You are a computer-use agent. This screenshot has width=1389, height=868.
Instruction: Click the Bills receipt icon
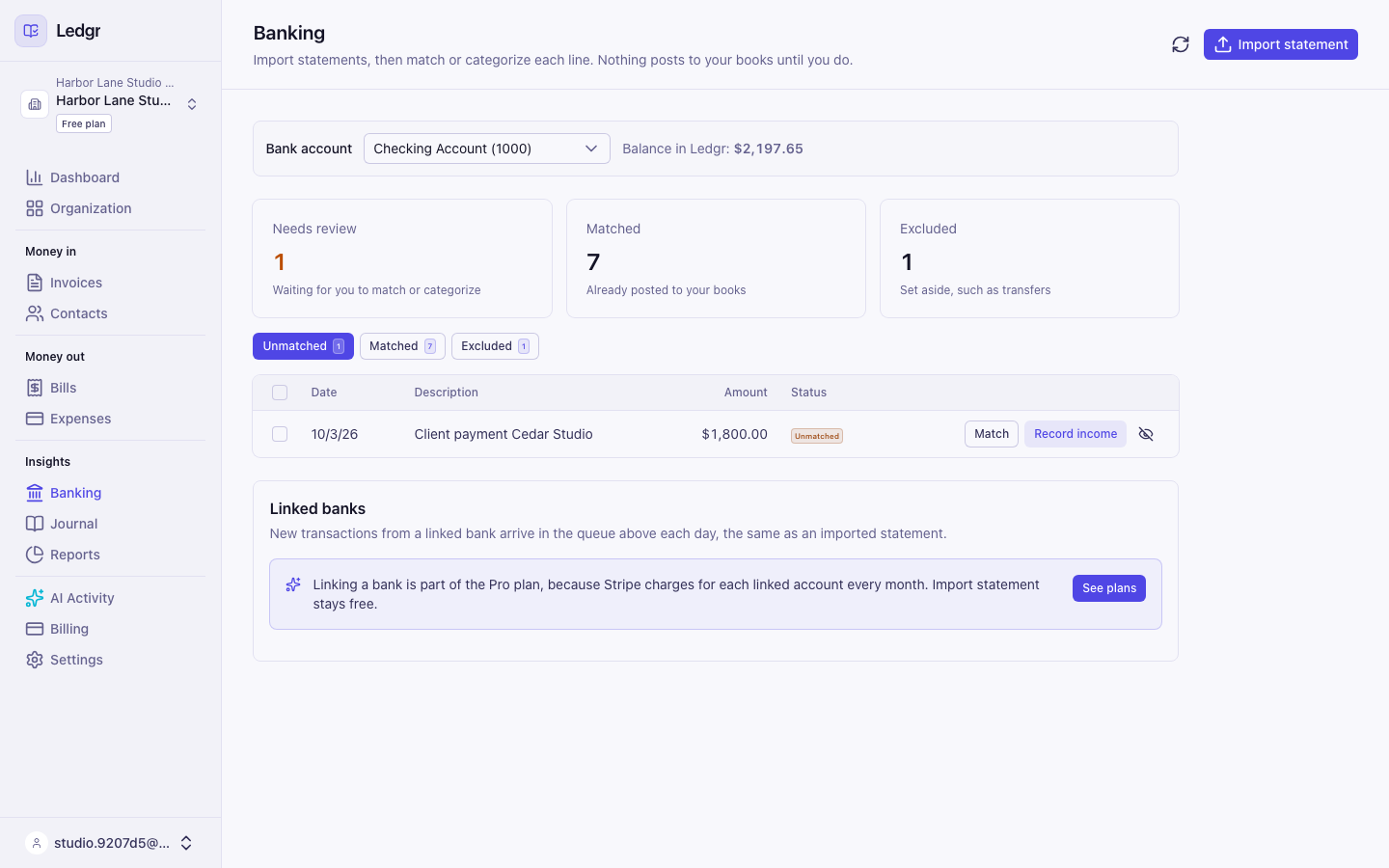[35, 388]
